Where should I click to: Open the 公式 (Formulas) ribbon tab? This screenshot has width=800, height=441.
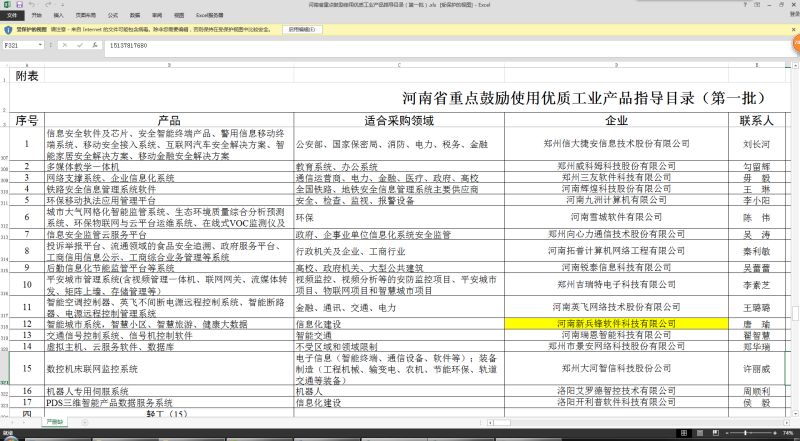click(x=112, y=17)
